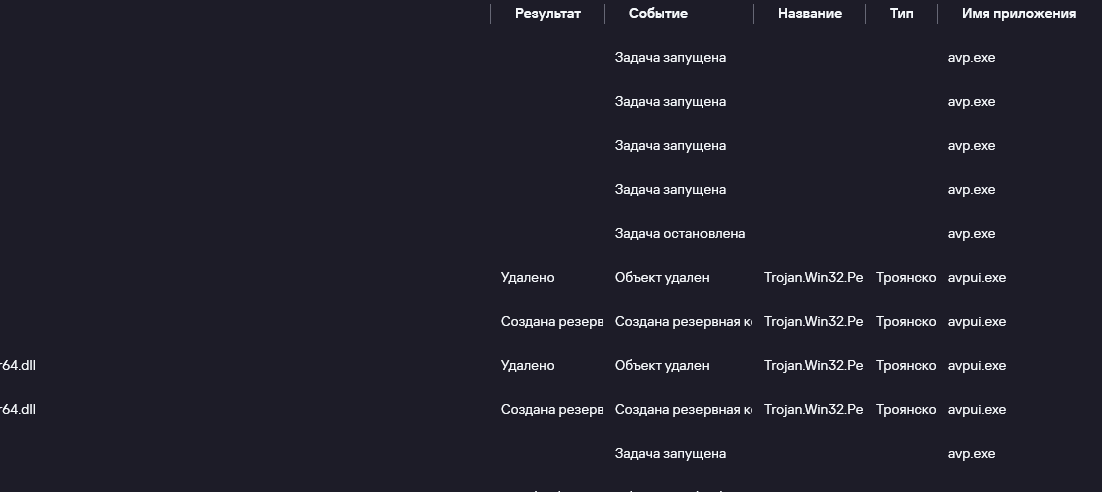The width and height of the screenshot is (1102, 492).
Task: Click avpui.exe in the first "Создана резервная" row
Action: click(976, 322)
